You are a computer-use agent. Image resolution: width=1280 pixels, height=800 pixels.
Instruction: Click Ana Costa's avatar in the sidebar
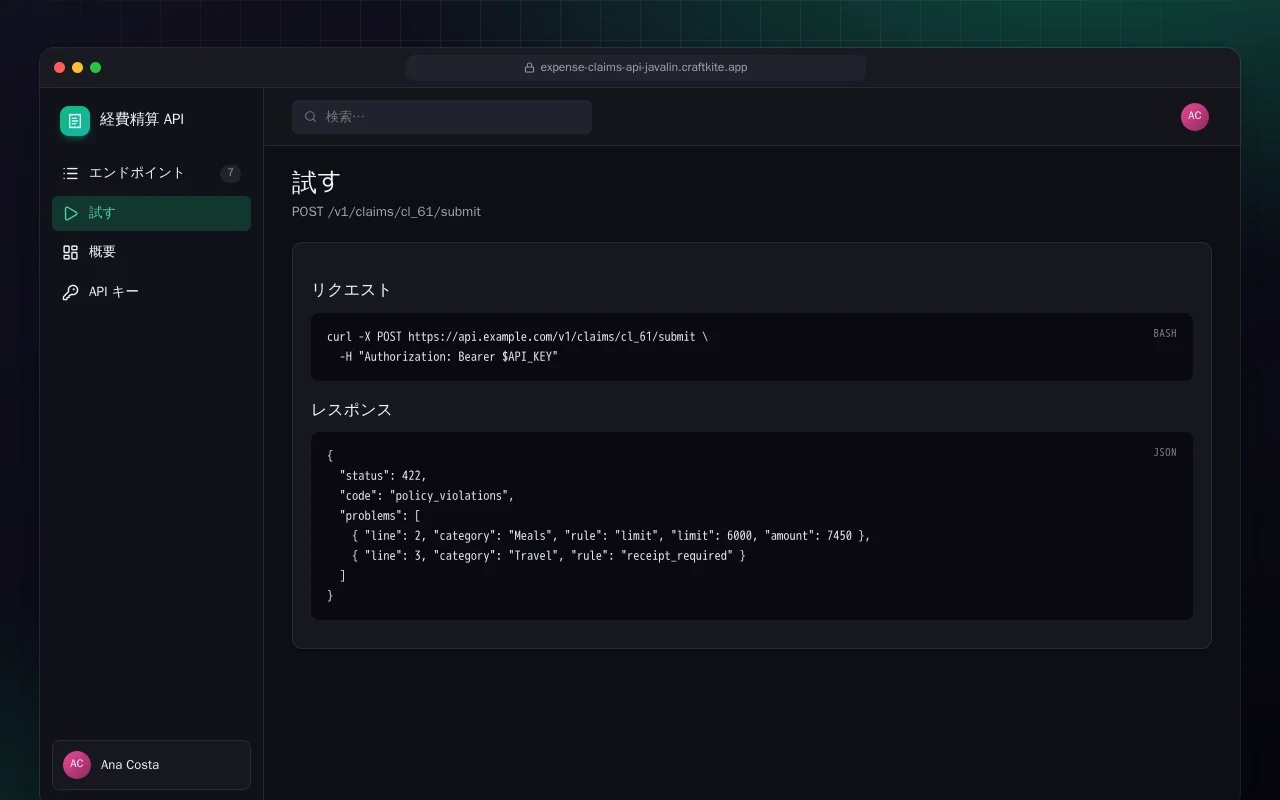(77, 765)
